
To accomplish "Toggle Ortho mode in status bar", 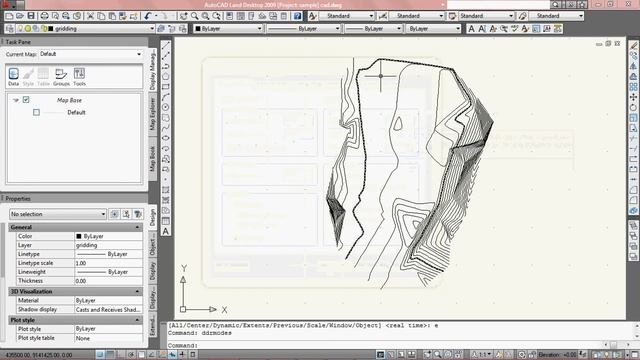I will tap(121, 355).
